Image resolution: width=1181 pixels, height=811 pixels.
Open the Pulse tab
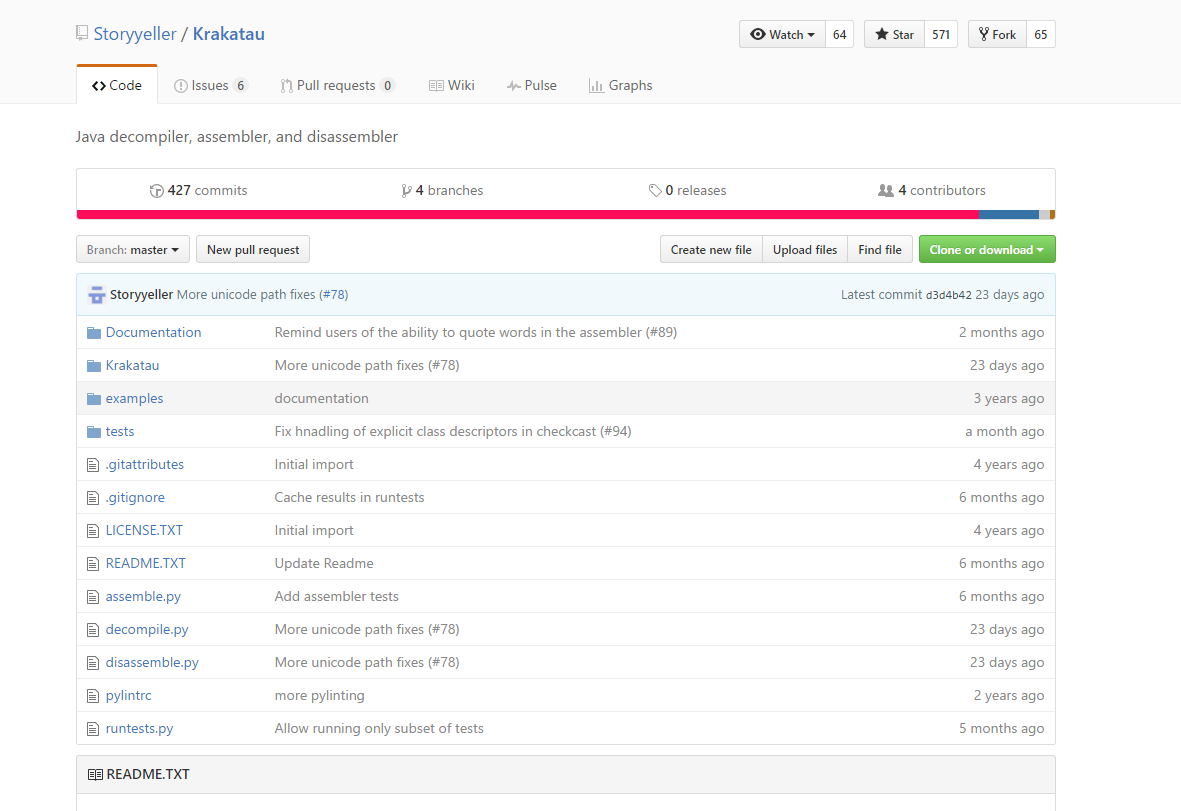pos(532,85)
